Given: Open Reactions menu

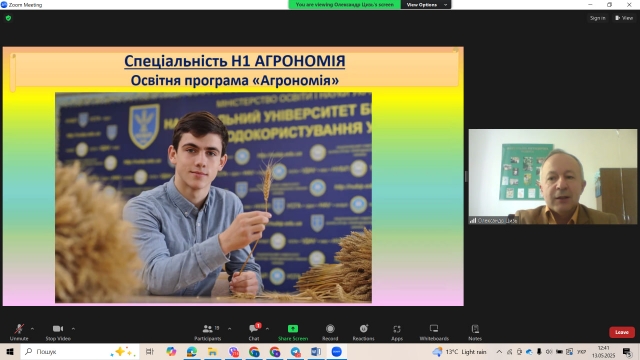Looking at the screenshot, I should click(363, 332).
